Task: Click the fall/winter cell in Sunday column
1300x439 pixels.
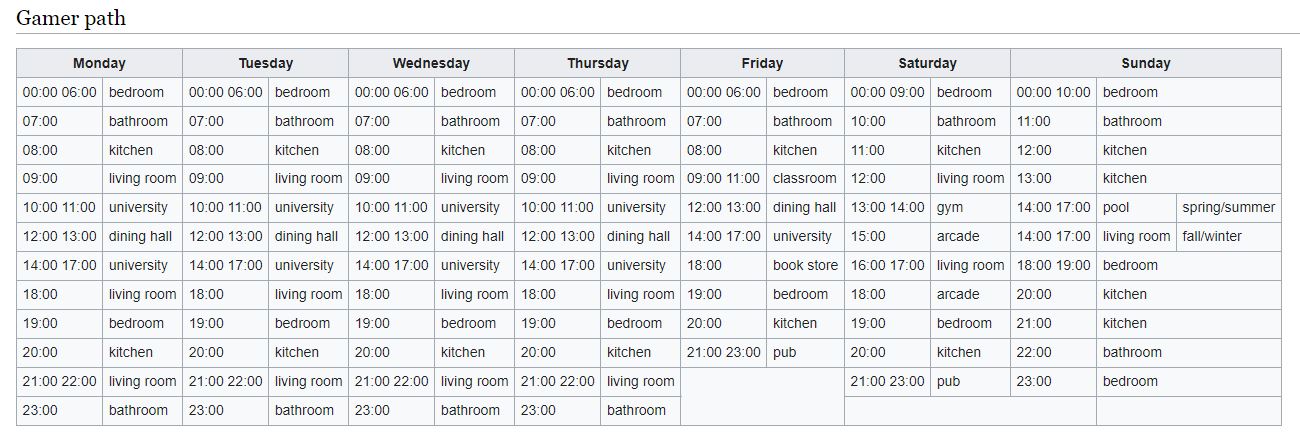Action: tap(1228, 237)
